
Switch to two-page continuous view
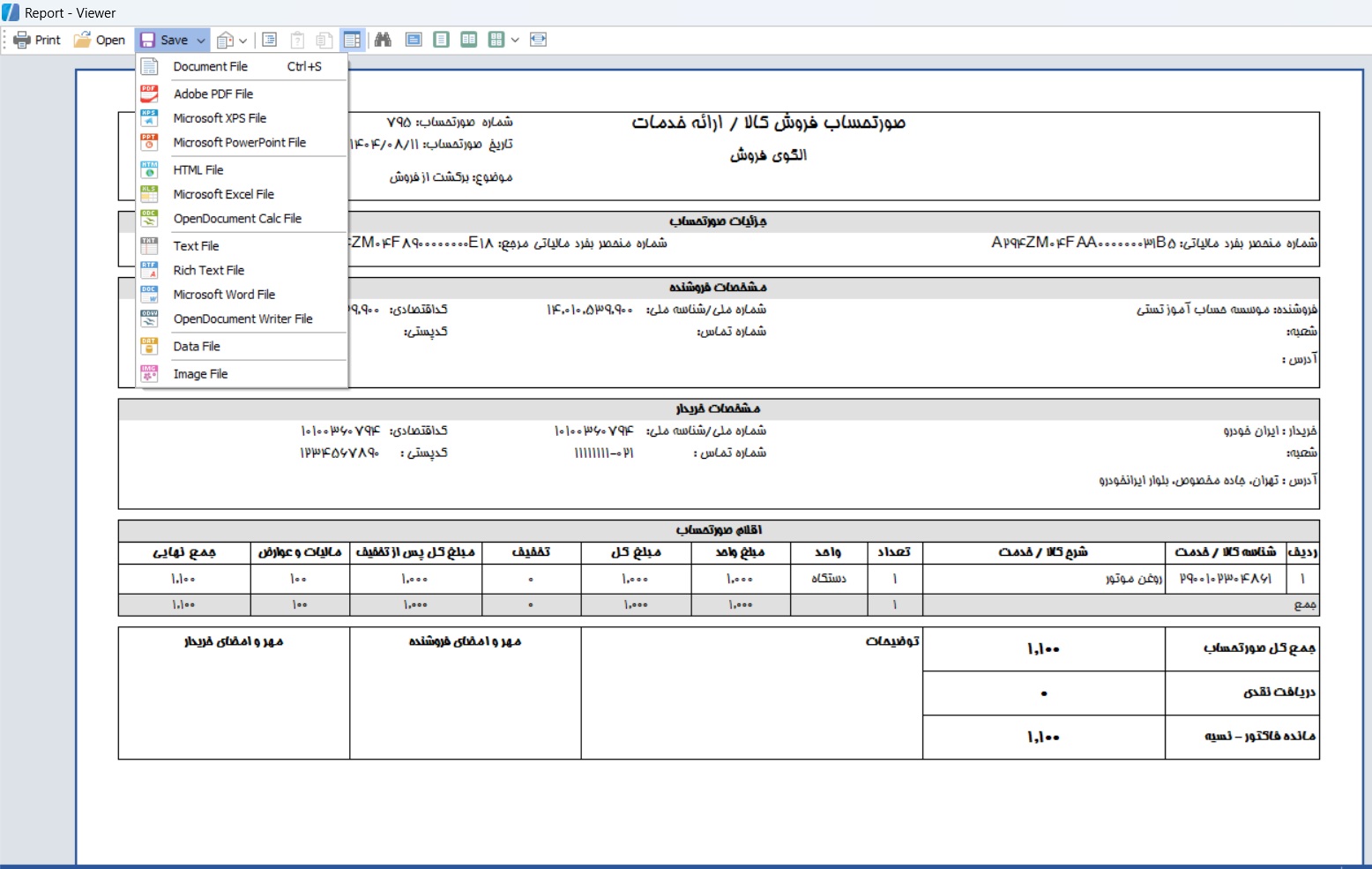469,40
